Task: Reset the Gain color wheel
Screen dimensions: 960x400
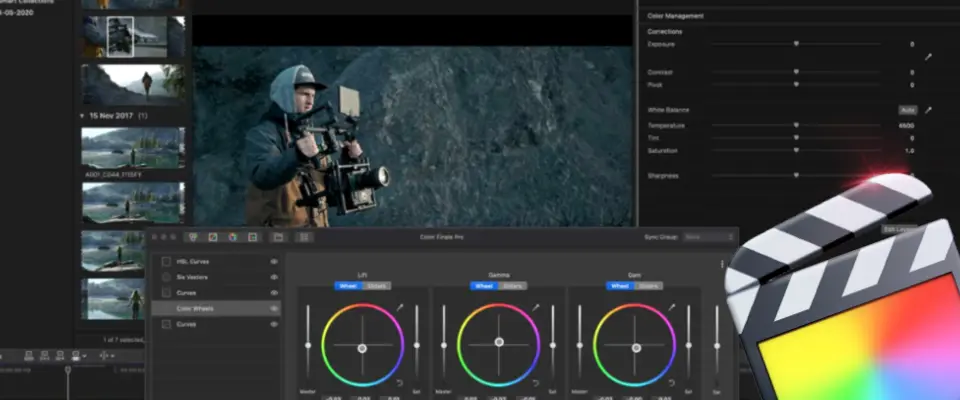Action: (671, 383)
